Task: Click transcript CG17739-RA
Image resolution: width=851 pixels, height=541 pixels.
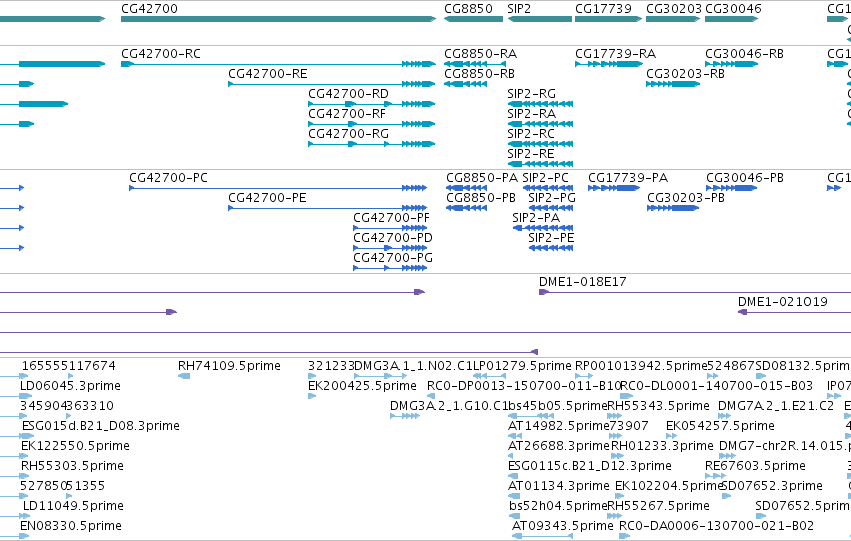Action: pyautogui.click(x=609, y=64)
